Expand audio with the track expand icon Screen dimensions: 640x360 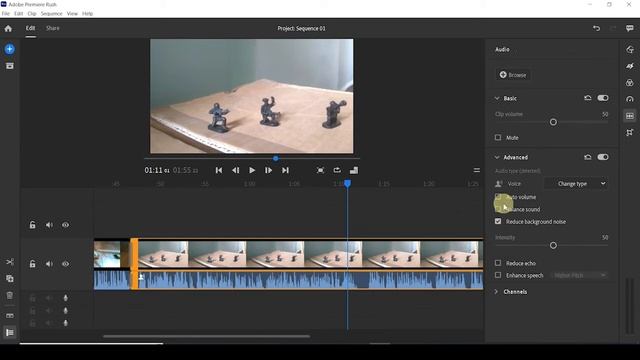pyautogui.click(x=10, y=316)
